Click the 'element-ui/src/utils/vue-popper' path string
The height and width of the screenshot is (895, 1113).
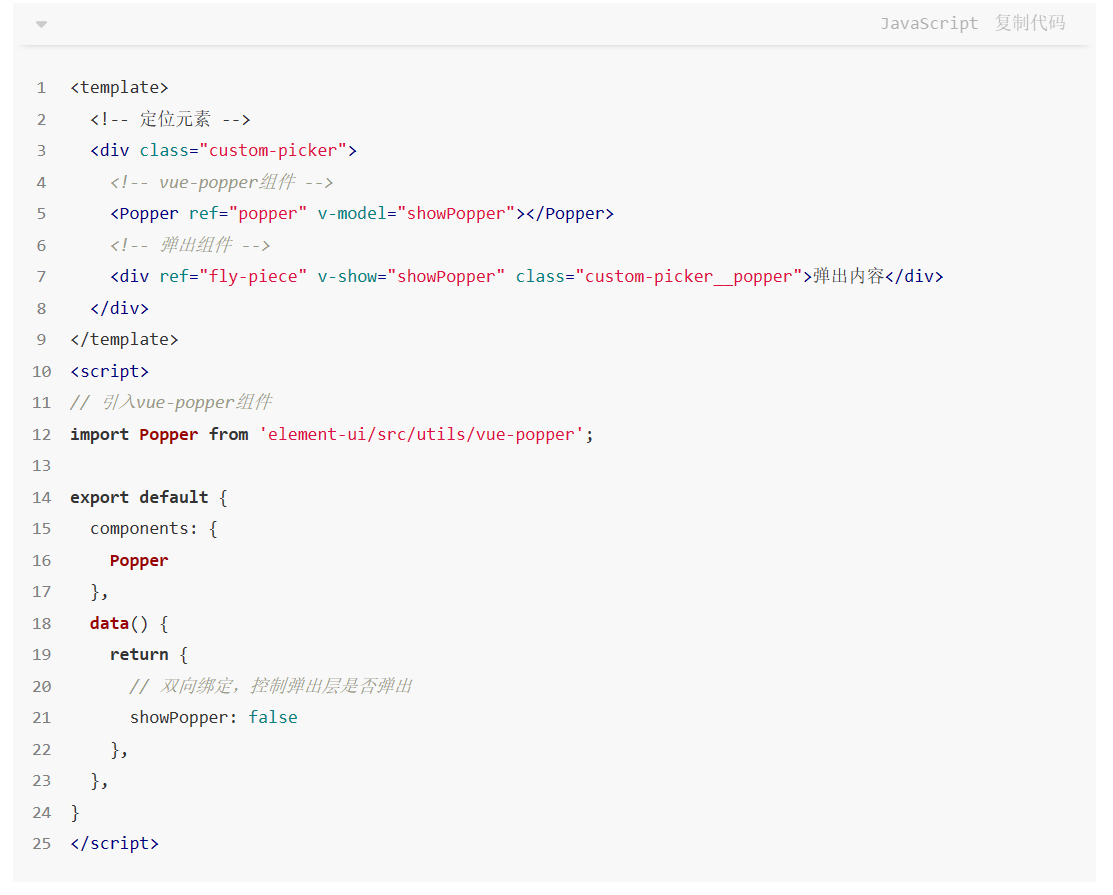422,434
